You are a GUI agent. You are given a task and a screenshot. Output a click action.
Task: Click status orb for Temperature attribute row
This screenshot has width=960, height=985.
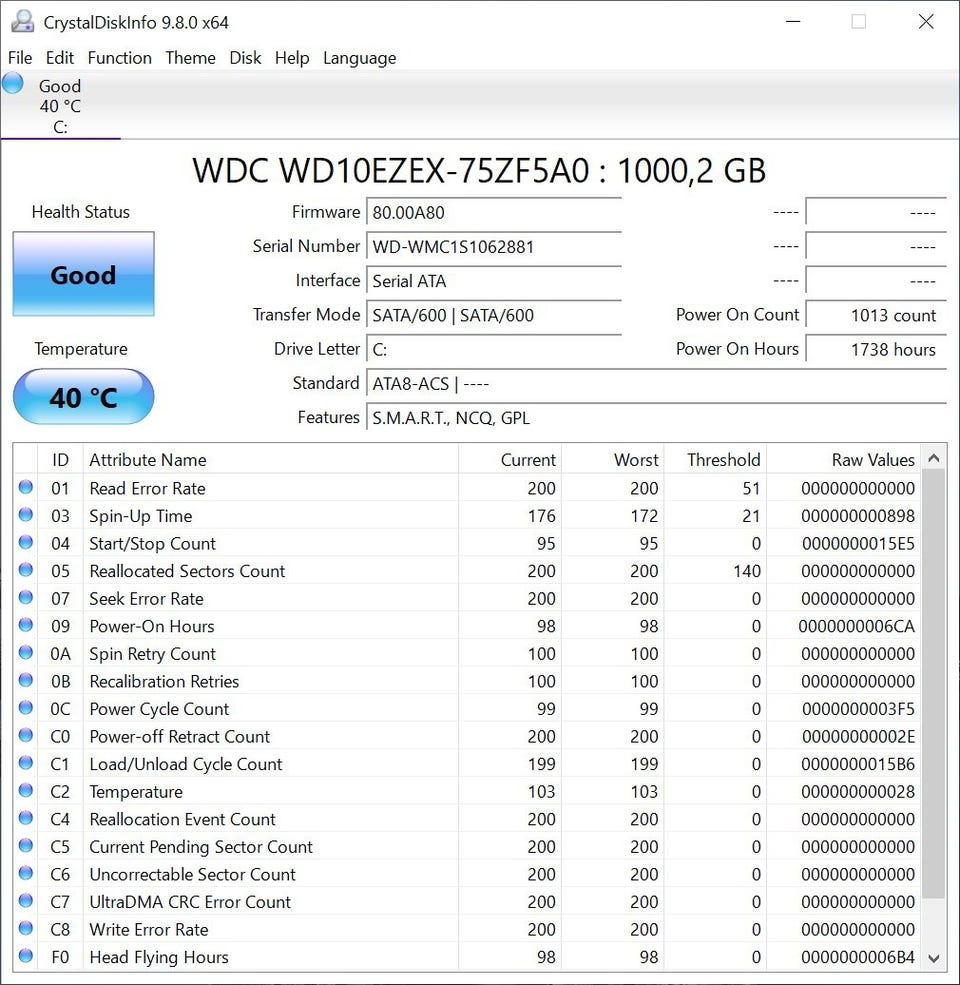tap(26, 790)
